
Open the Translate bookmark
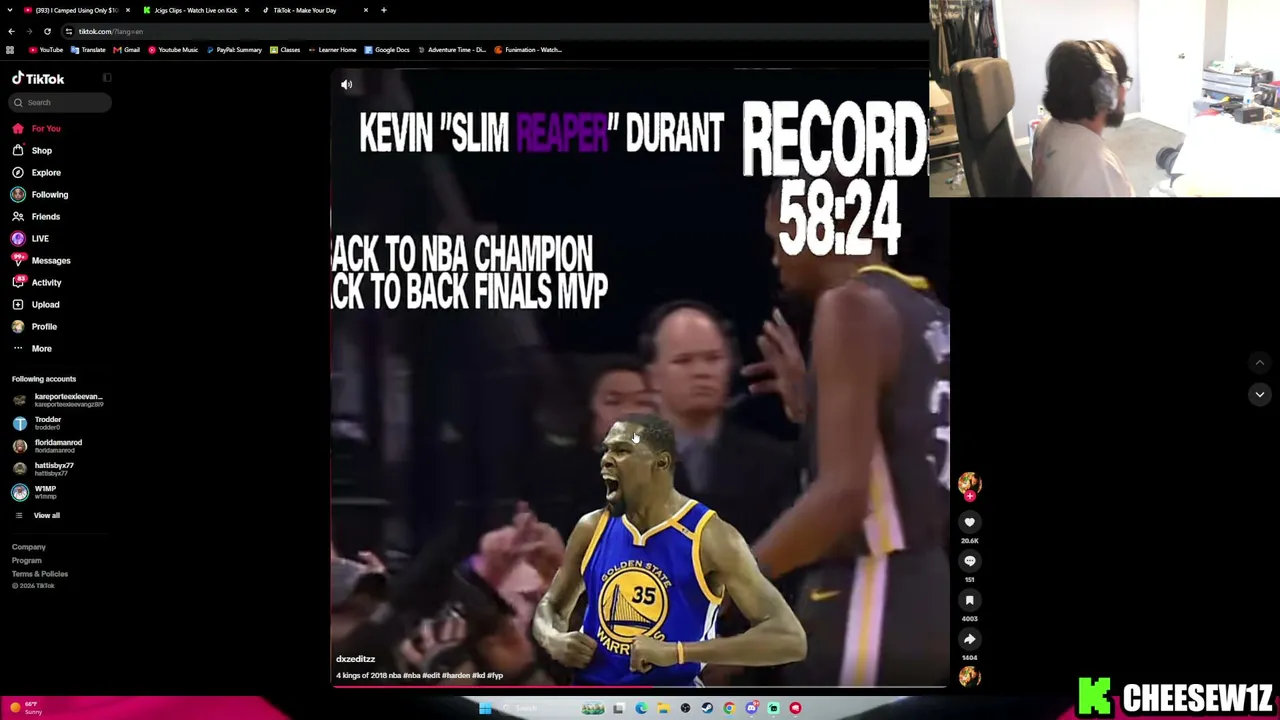point(88,50)
